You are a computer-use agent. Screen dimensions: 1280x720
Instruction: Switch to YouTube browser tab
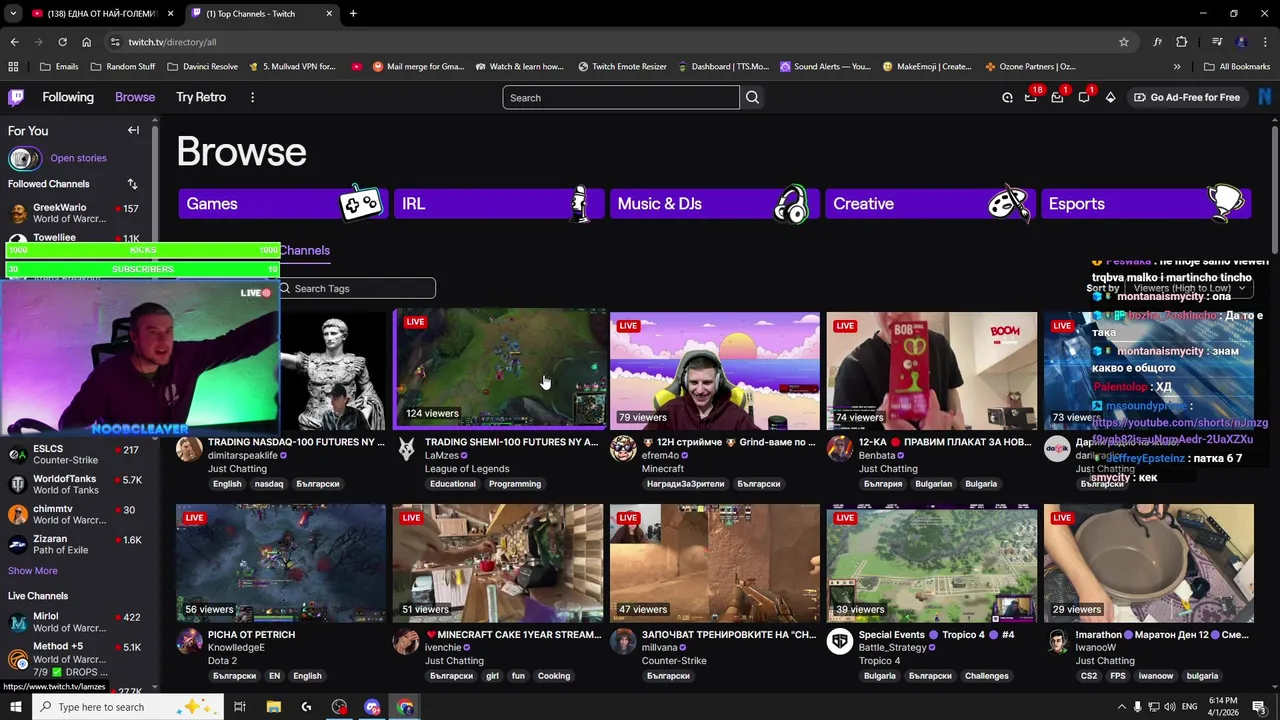[x=100, y=13]
